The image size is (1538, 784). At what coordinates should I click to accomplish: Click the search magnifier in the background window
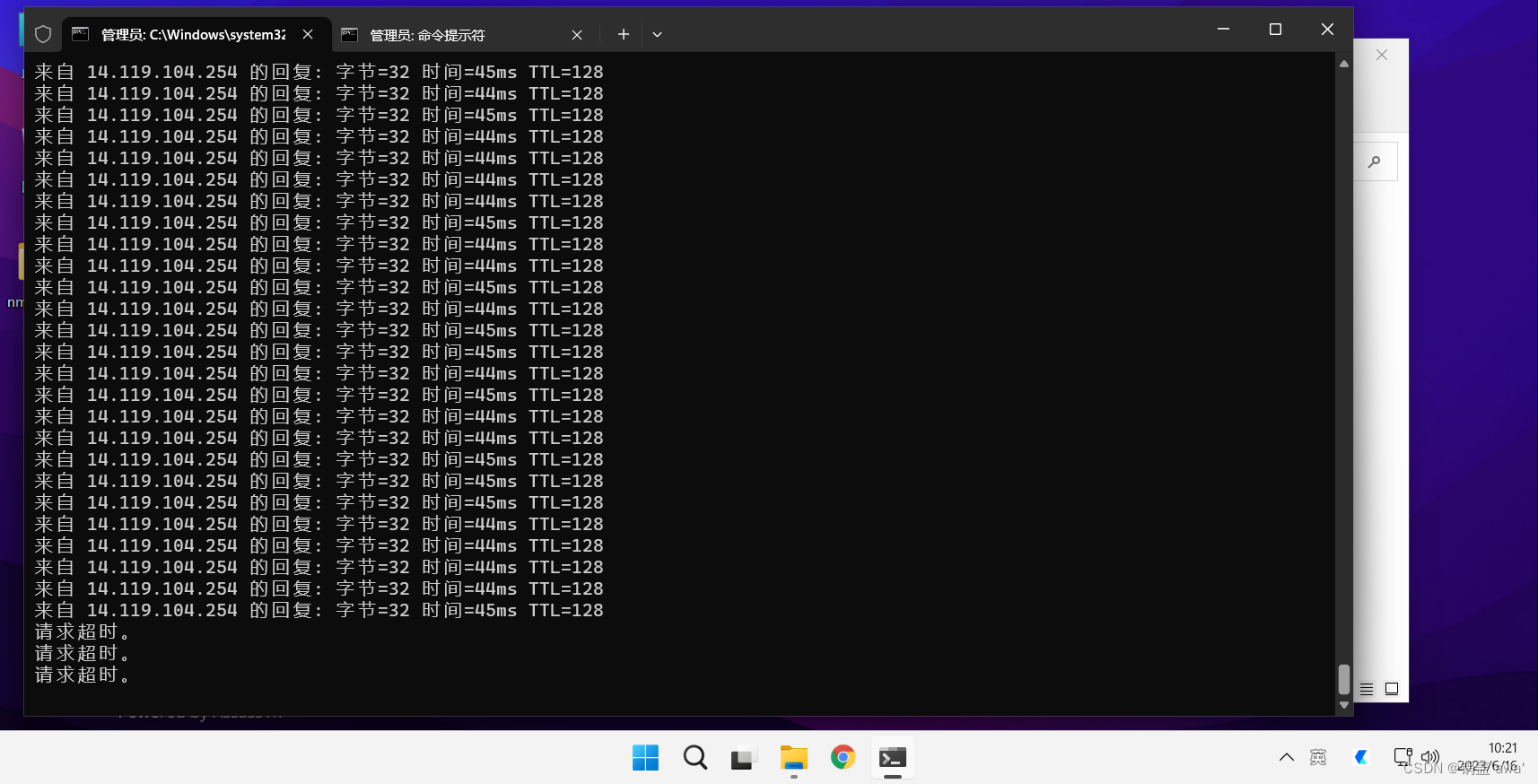[x=1374, y=161]
